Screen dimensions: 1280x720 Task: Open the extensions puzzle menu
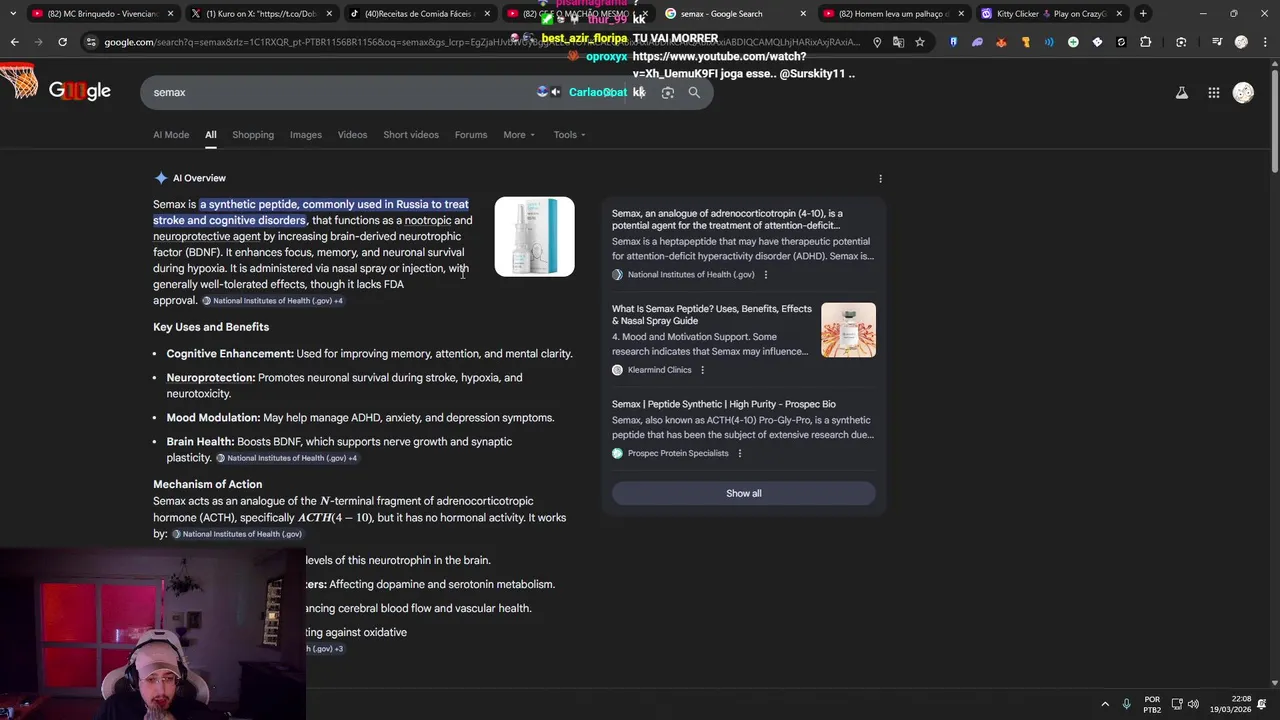1145,42
